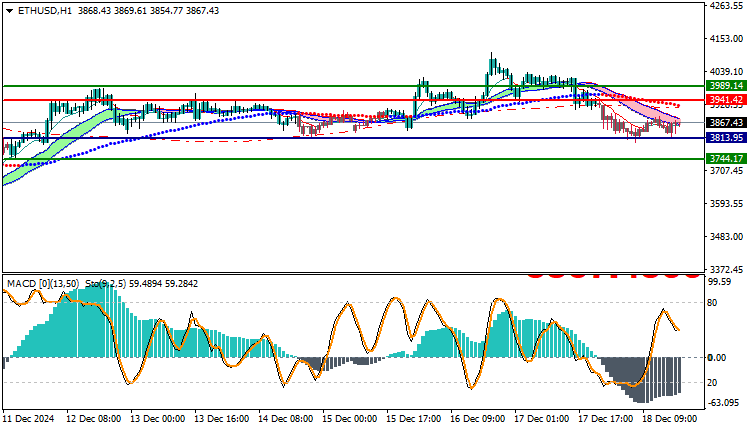This screenshot has width=750, height=430.
Task: Click the stochastic values 59.4894 59.2842
Action: click(x=164, y=284)
